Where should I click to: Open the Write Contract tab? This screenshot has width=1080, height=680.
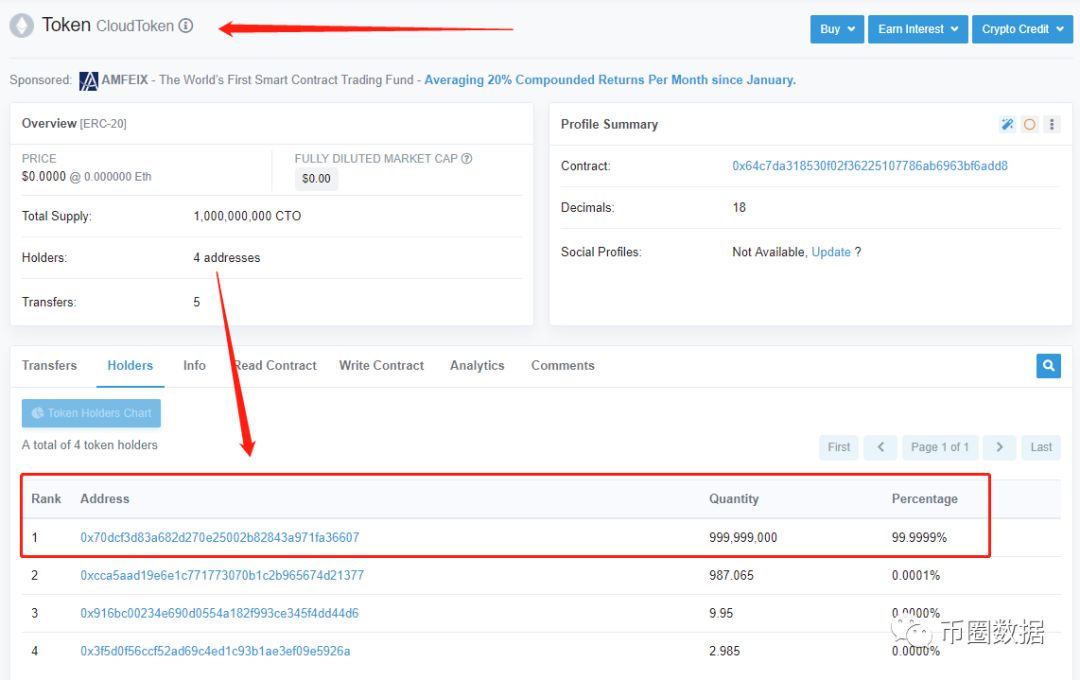tap(381, 365)
